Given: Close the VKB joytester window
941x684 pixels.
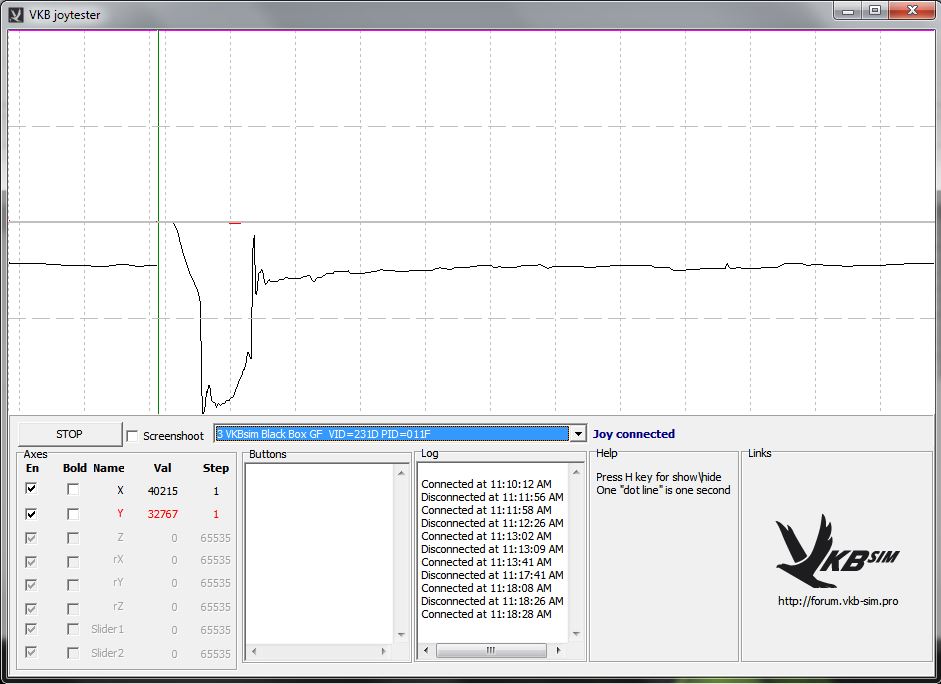Looking at the screenshot, I should point(912,11).
